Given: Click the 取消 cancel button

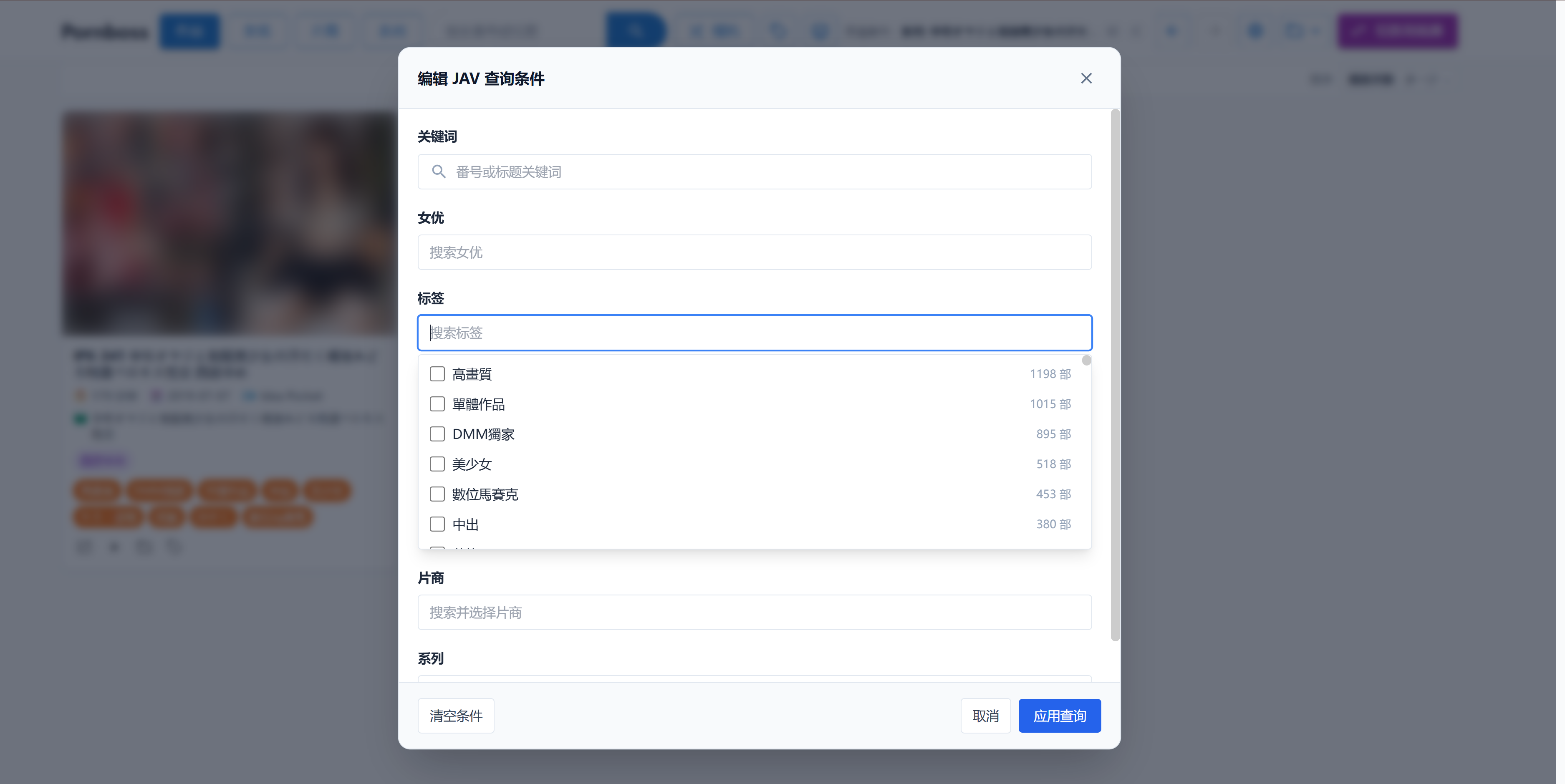Looking at the screenshot, I should 985,716.
